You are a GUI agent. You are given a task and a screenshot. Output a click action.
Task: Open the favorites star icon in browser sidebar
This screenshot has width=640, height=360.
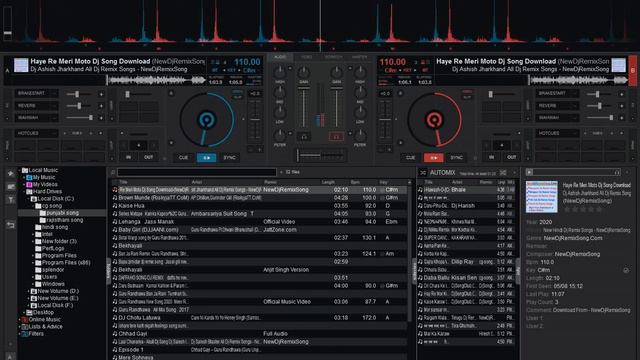coord(11,174)
